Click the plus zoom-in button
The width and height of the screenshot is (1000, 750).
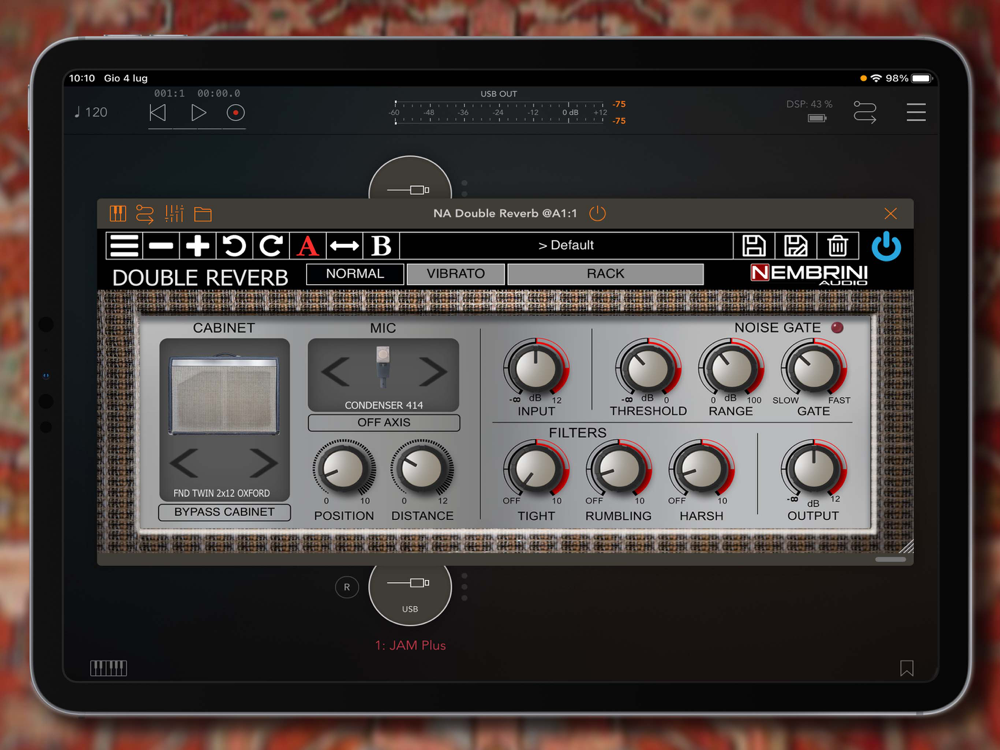point(198,246)
